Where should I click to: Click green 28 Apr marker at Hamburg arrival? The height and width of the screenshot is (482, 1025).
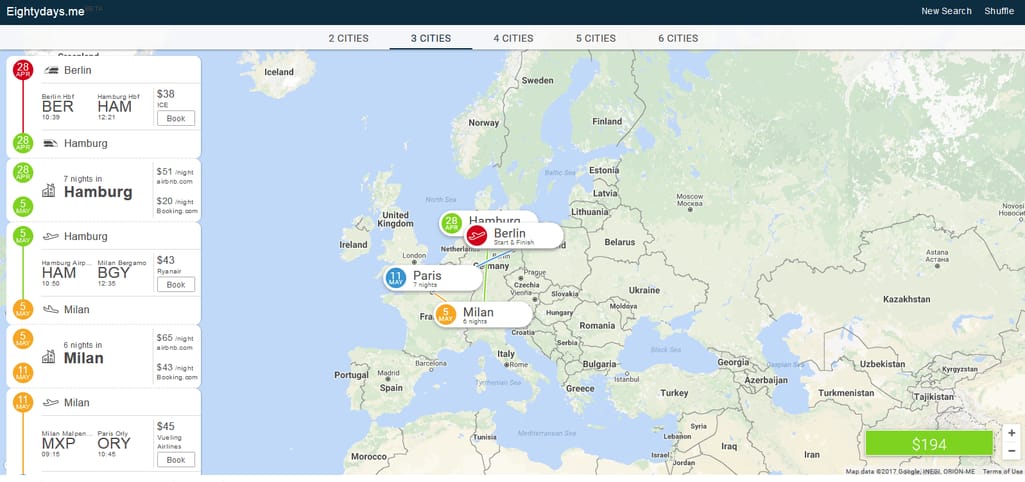[x=23, y=143]
